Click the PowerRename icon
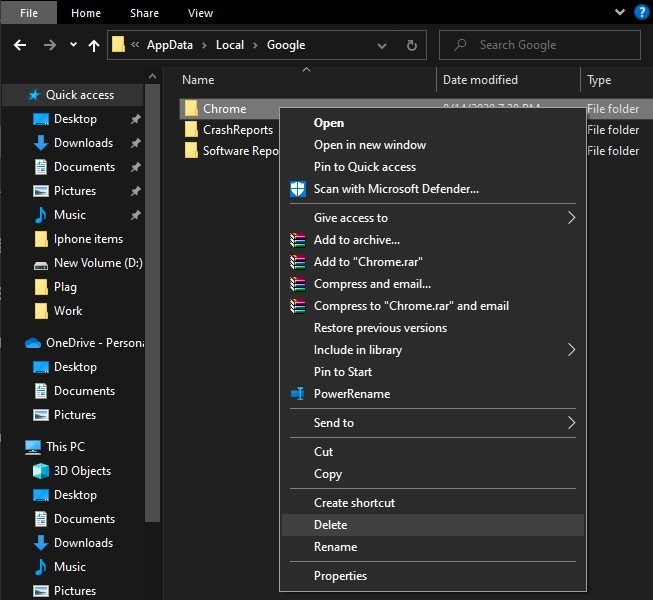Viewport: 653px width, 600px height. click(x=298, y=394)
